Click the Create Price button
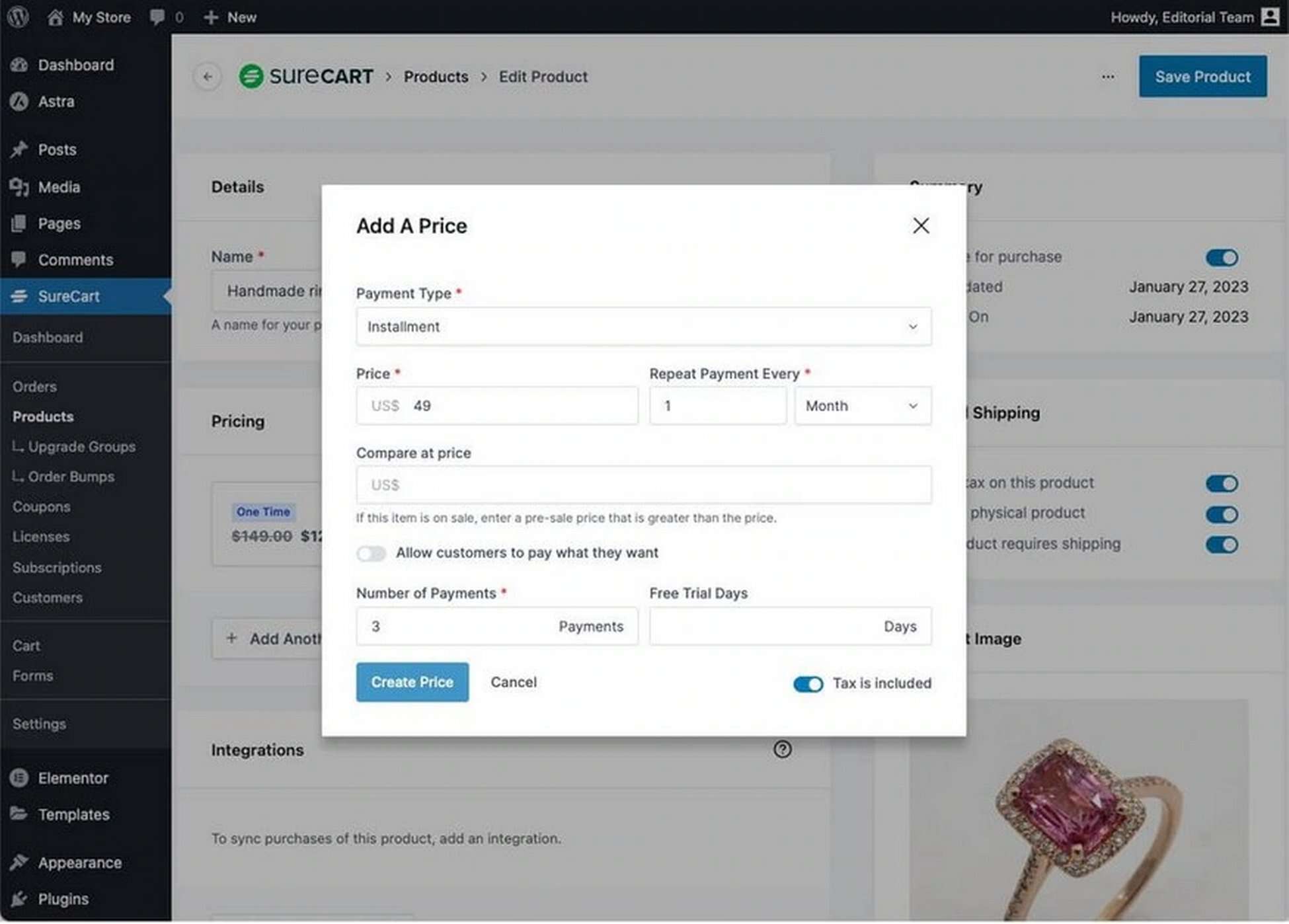The height and width of the screenshot is (924, 1289). pos(412,681)
